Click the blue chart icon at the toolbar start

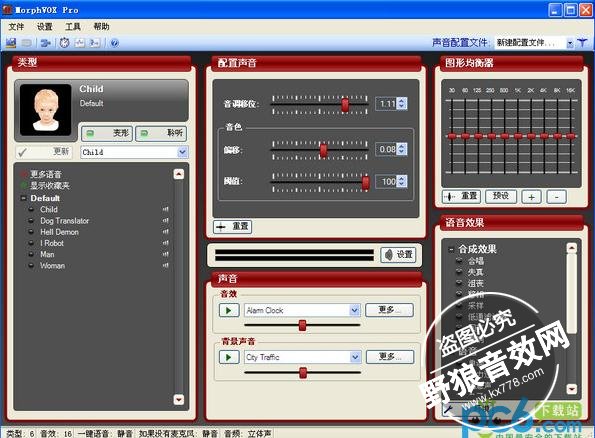click(11, 43)
